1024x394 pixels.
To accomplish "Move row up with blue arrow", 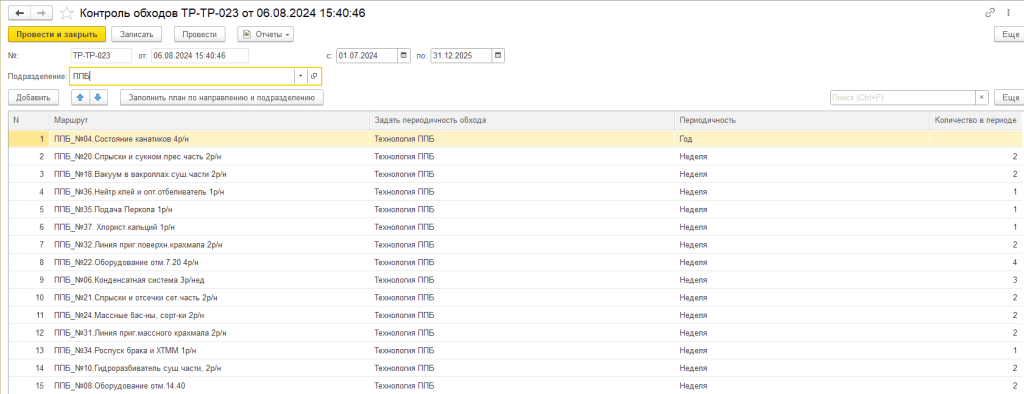I will (x=80, y=97).
